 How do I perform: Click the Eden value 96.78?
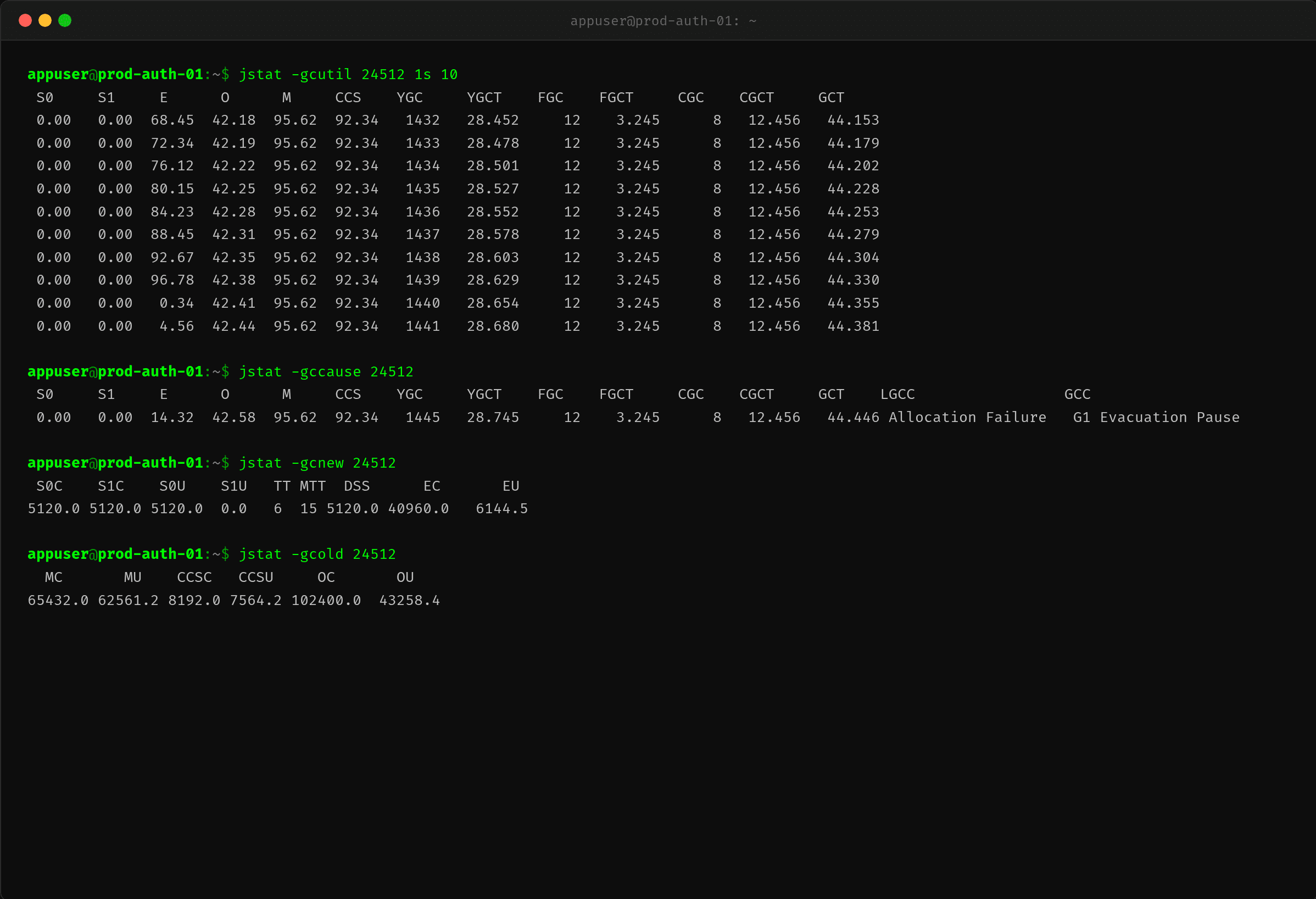click(x=172, y=280)
